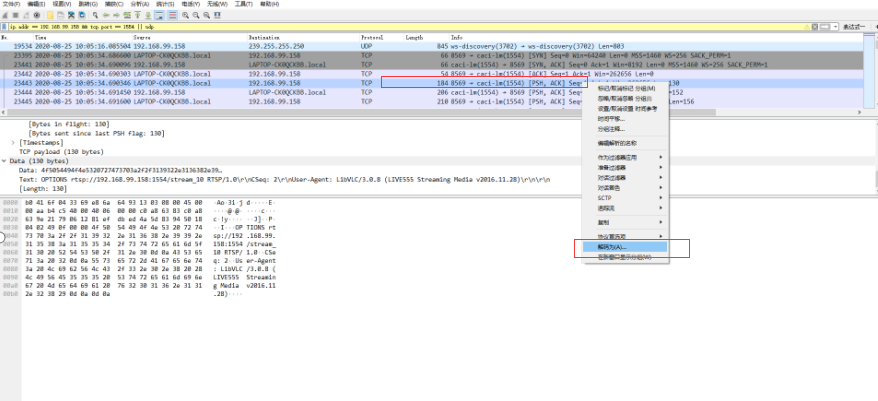Open the 电话(Y) menu

190,4
